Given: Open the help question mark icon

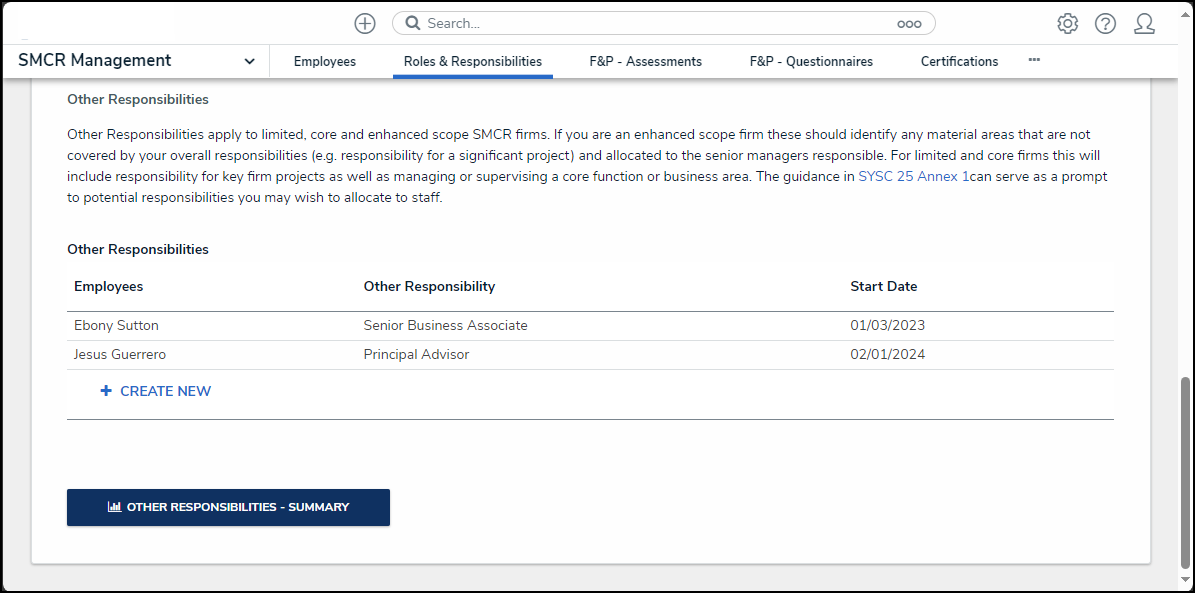Looking at the screenshot, I should click(1105, 23).
